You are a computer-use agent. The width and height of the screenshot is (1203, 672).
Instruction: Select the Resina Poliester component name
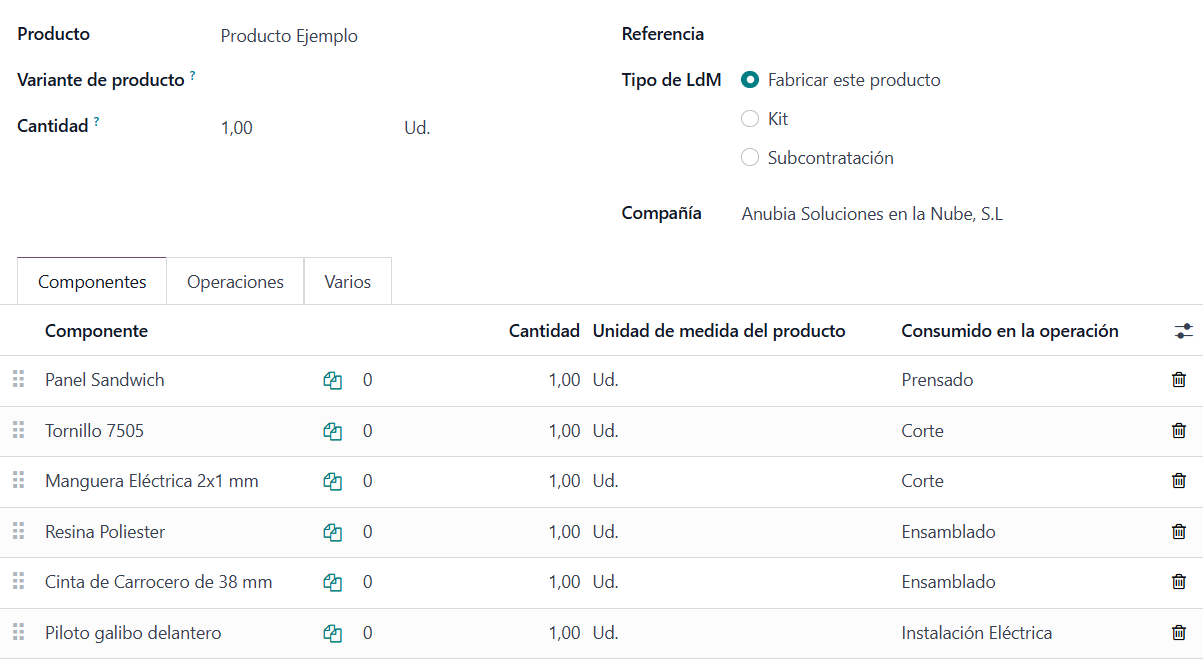105,532
